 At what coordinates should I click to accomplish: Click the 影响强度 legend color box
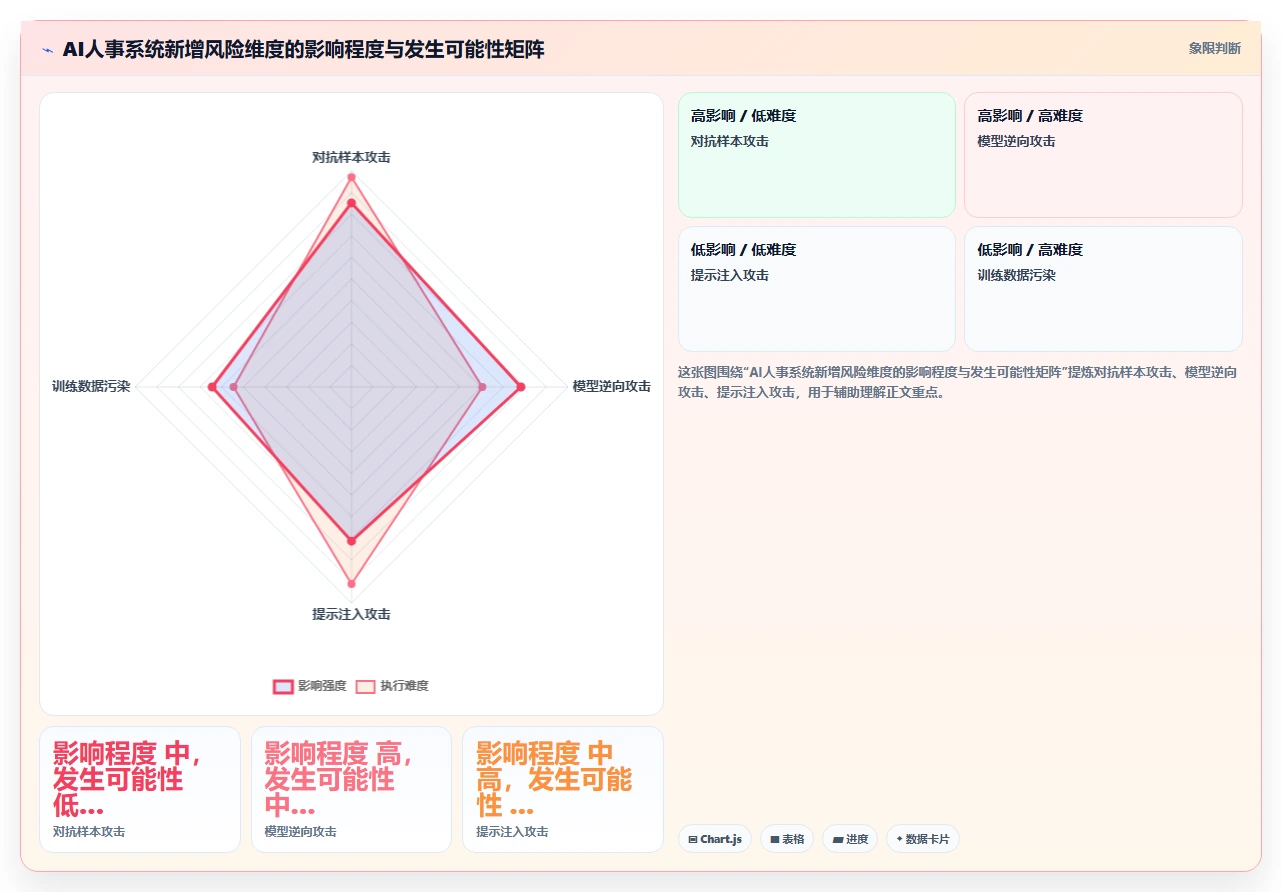point(283,686)
